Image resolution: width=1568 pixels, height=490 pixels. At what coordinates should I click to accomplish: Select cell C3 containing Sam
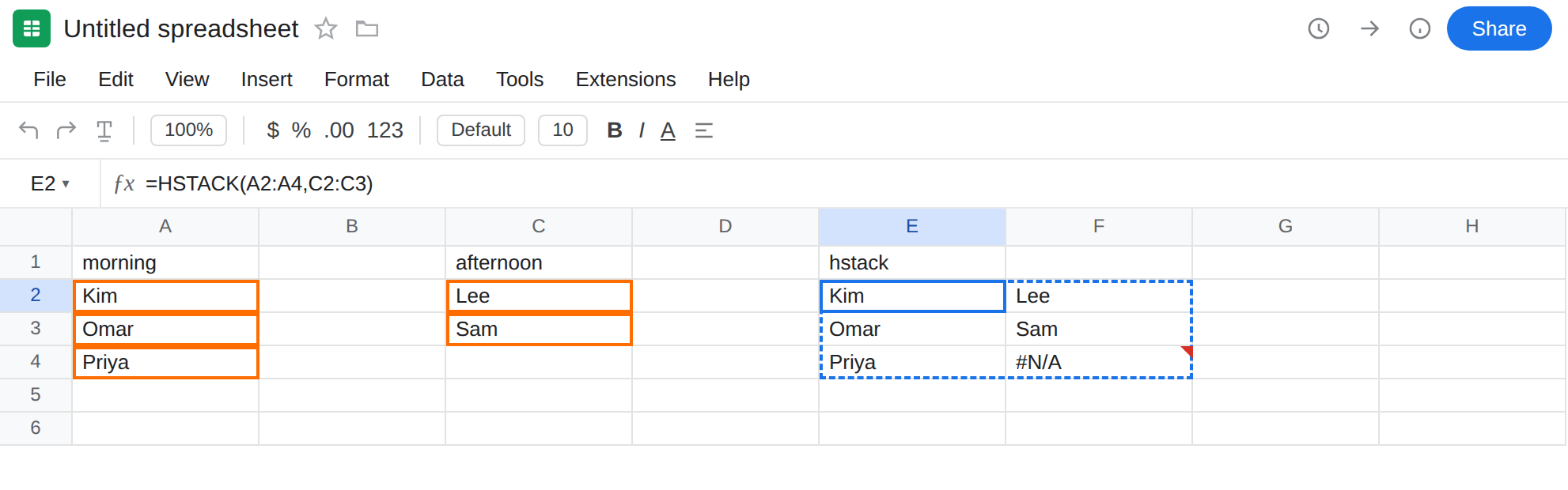(x=539, y=329)
